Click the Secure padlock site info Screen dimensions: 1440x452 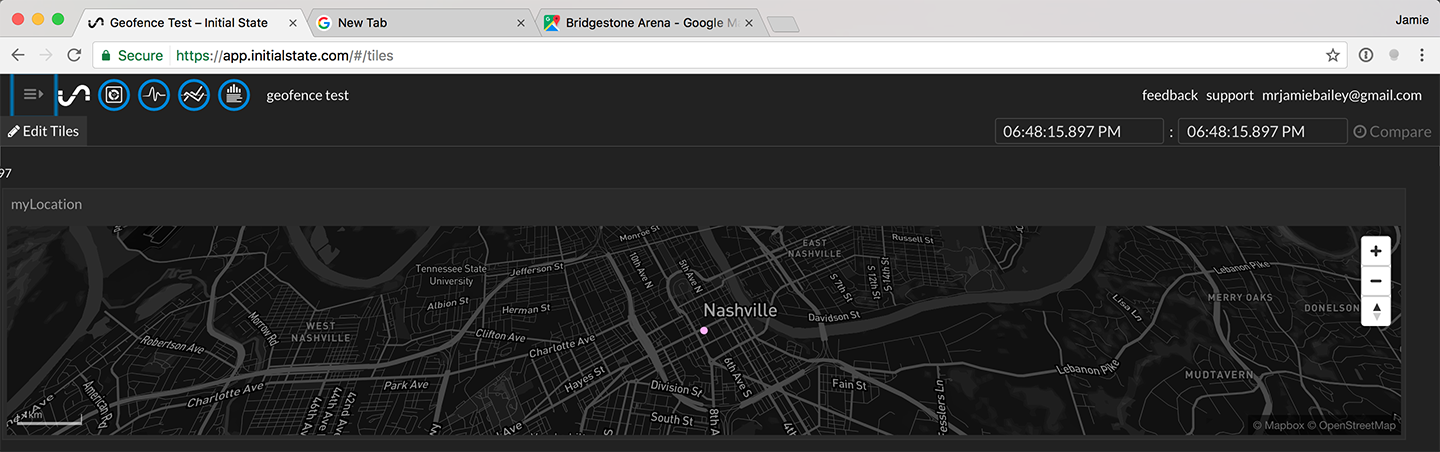132,55
